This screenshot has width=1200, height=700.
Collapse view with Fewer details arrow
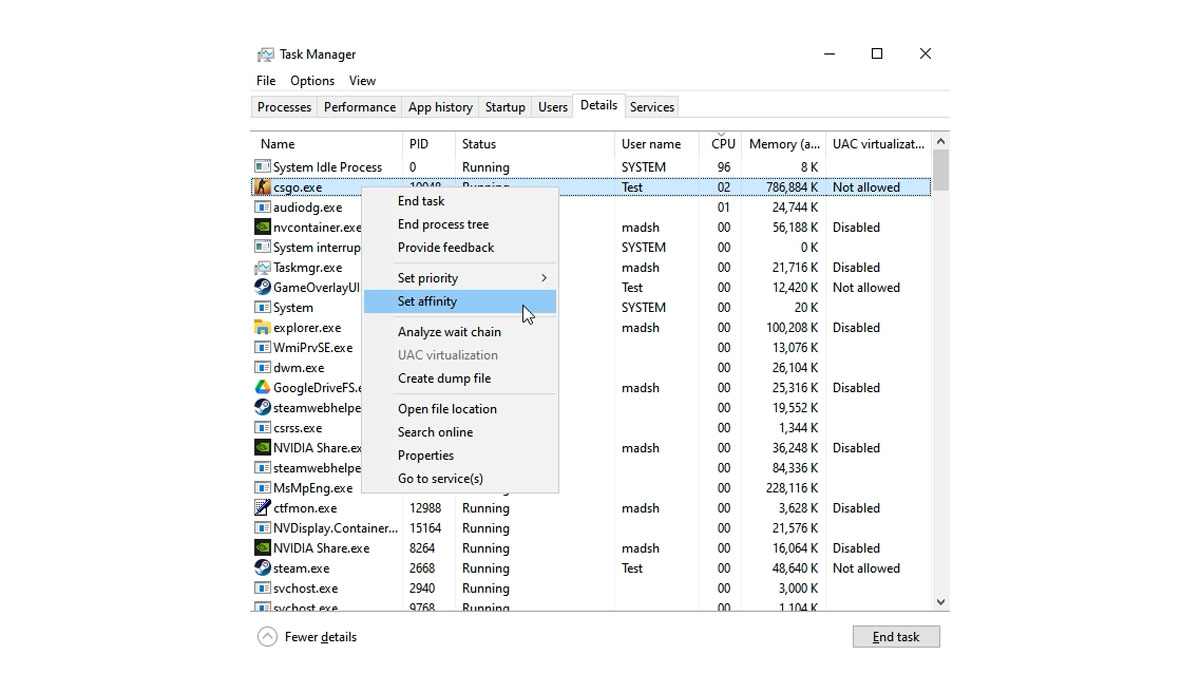click(x=267, y=637)
